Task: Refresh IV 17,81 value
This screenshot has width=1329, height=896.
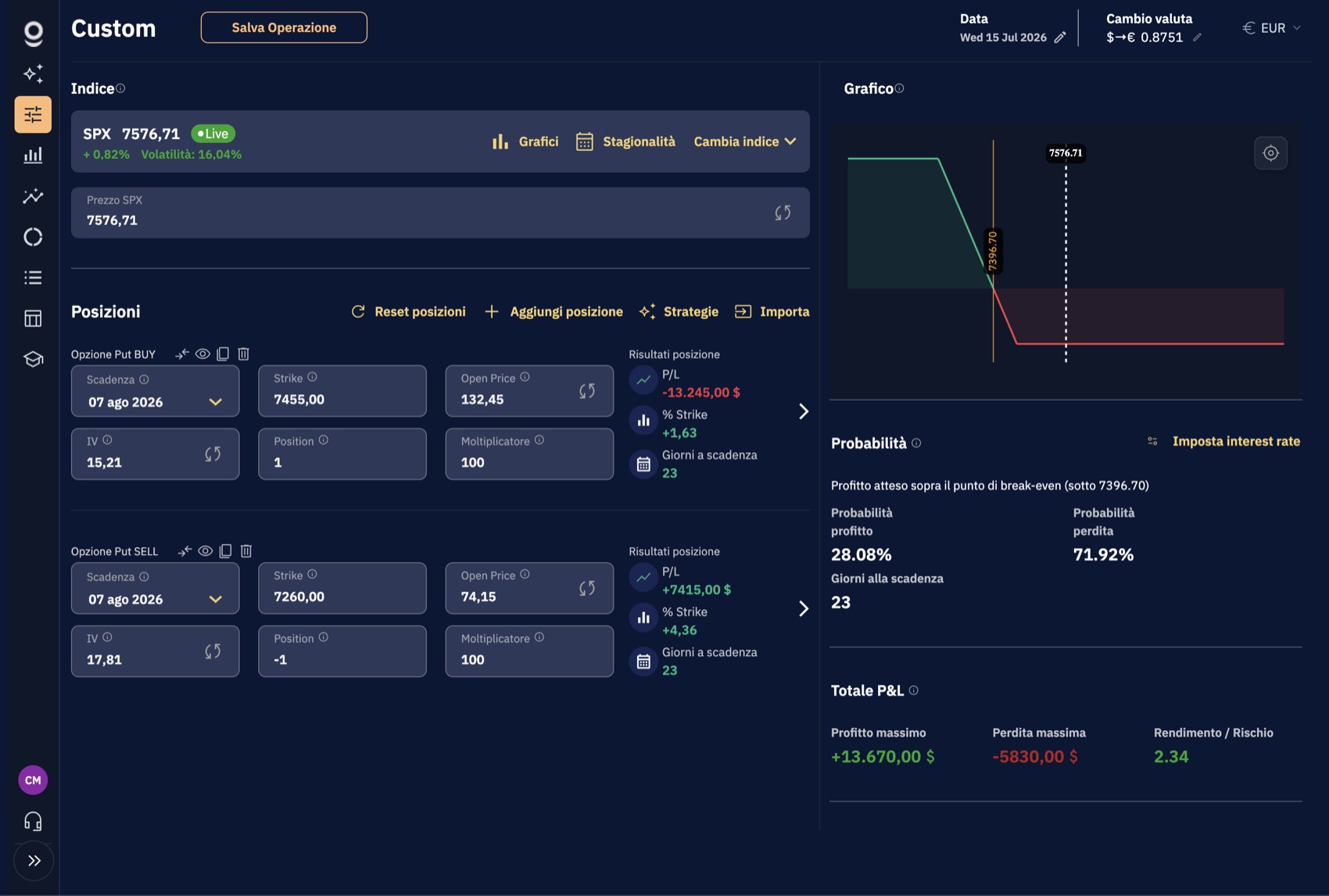Action: click(x=213, y=651)
